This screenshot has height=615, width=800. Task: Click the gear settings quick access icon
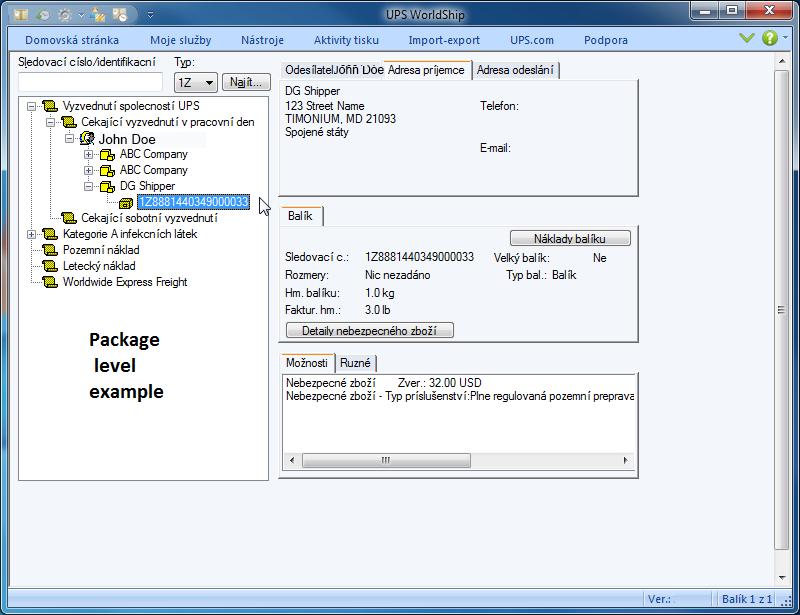pyautogui.click(x=65, y=15)
